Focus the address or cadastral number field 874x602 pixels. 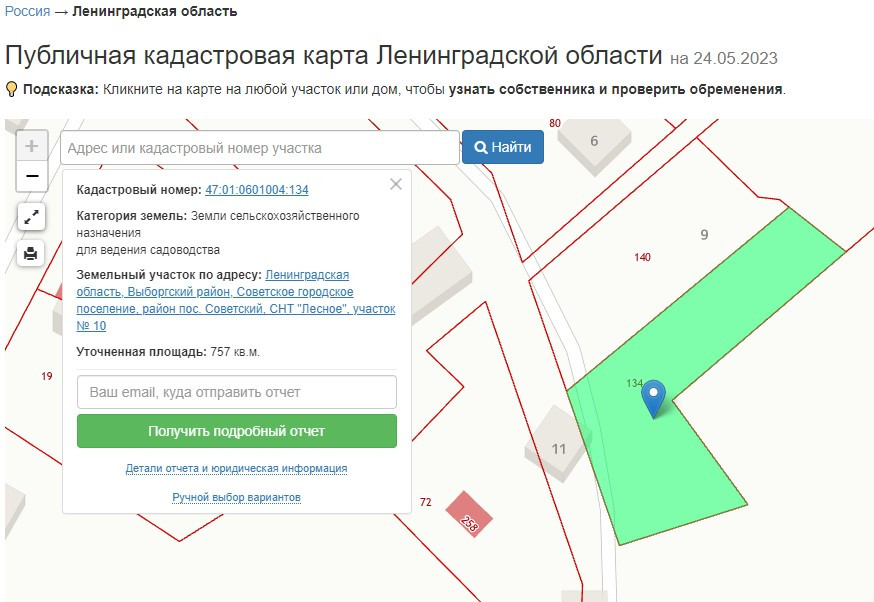coord(260,148)
